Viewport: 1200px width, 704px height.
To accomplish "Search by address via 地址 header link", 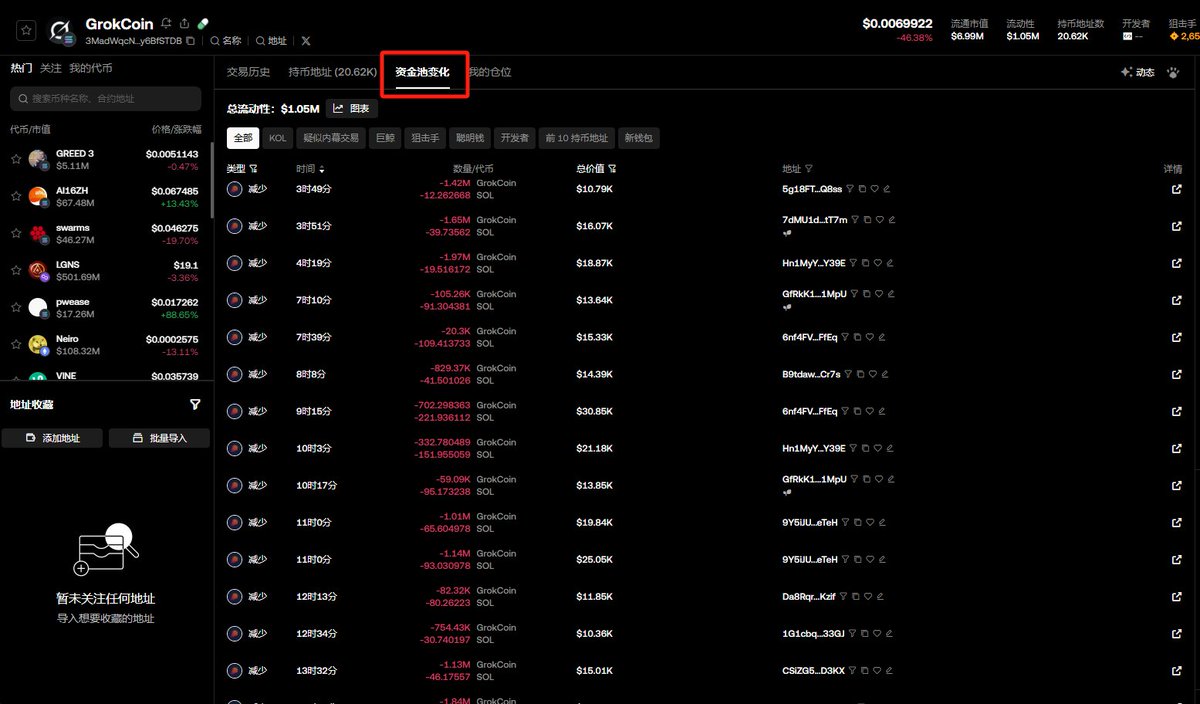I will click(271, 41).
